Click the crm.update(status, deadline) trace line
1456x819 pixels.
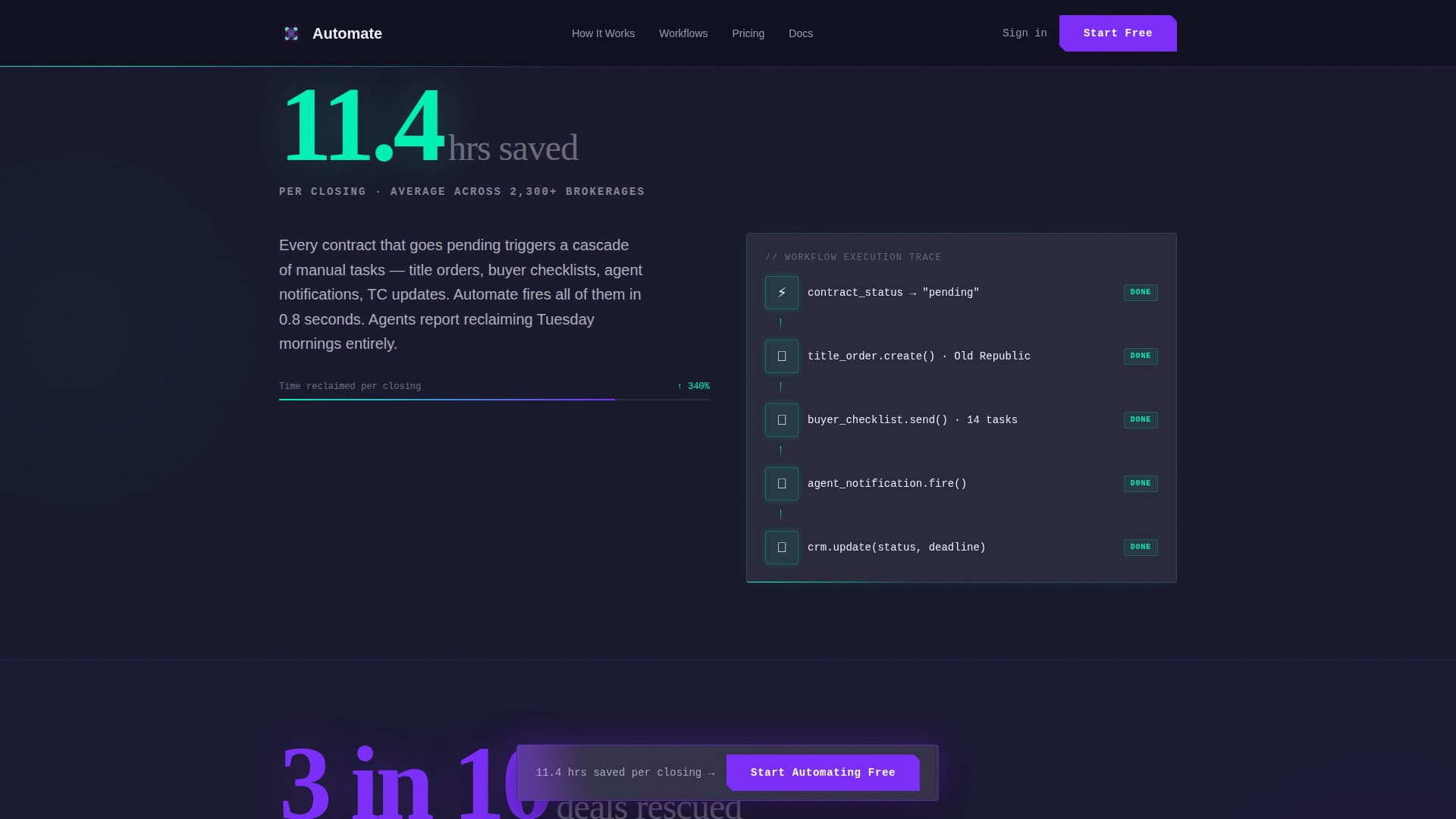pyautogui.click(x=896, y=548)
